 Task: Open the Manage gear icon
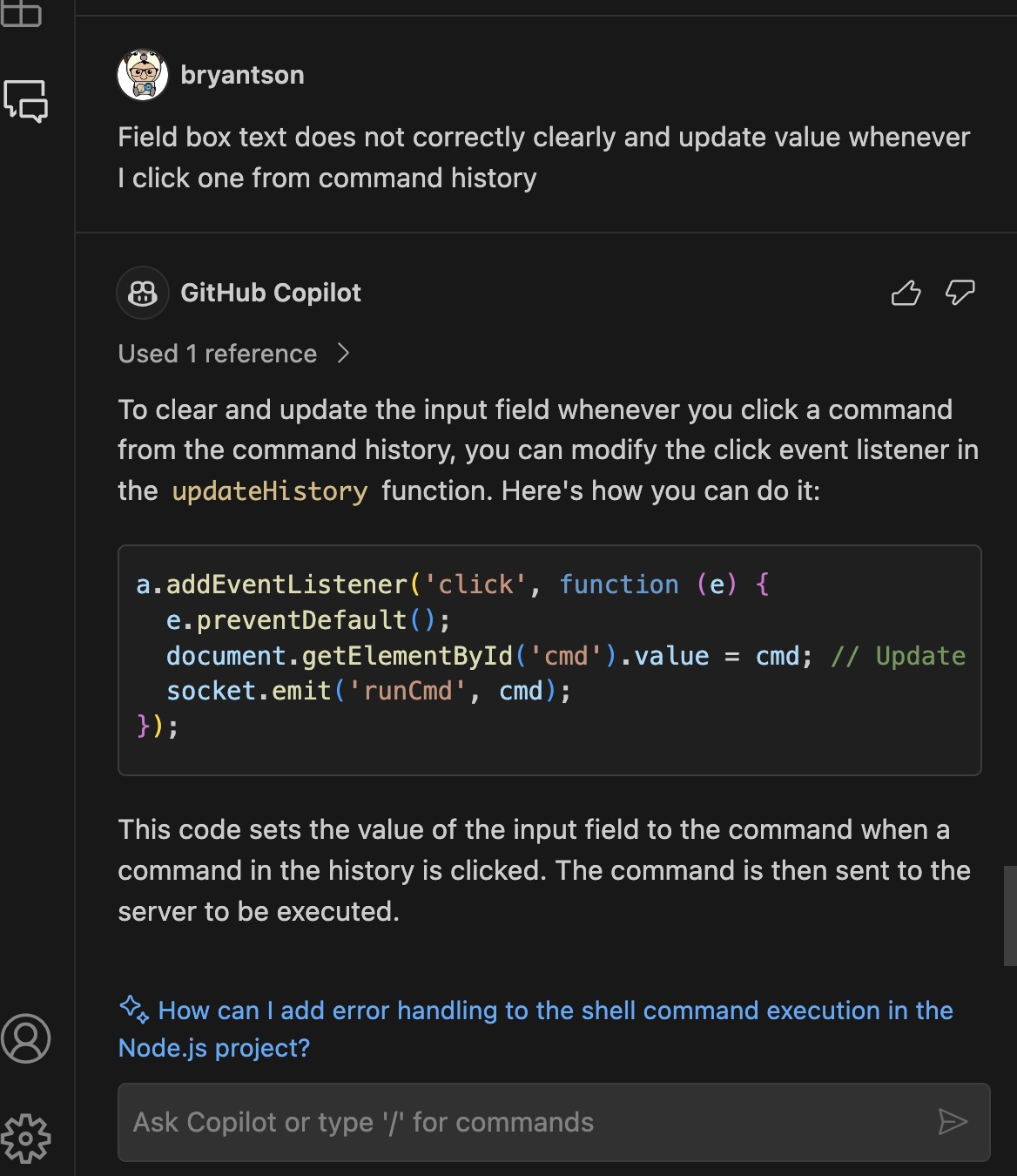[x=26, y=1139]
